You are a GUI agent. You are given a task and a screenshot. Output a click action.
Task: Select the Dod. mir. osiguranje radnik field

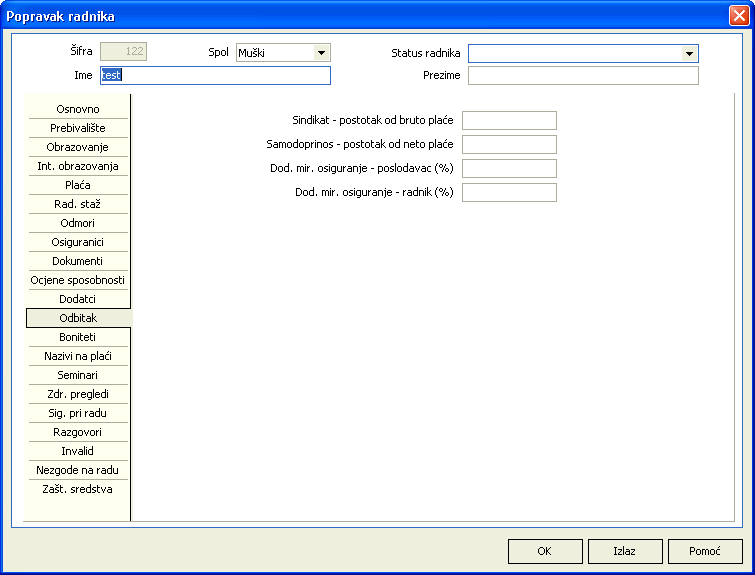tap(509, 193)
